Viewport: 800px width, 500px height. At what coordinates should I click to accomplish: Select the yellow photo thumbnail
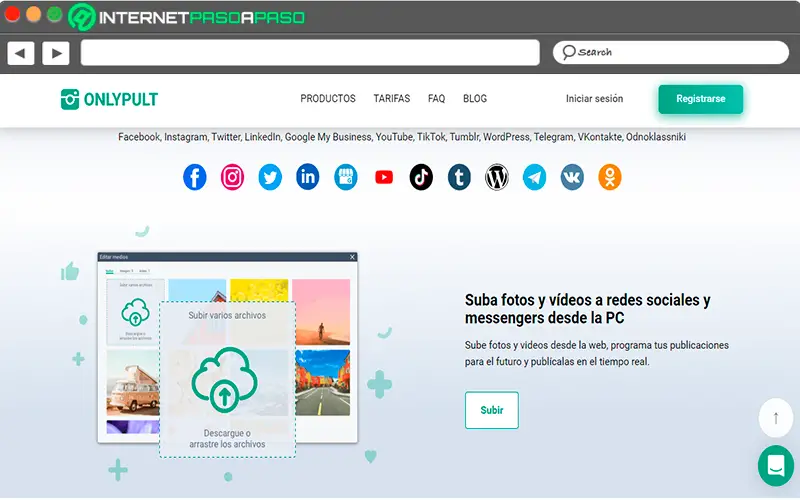coord(259,290)
